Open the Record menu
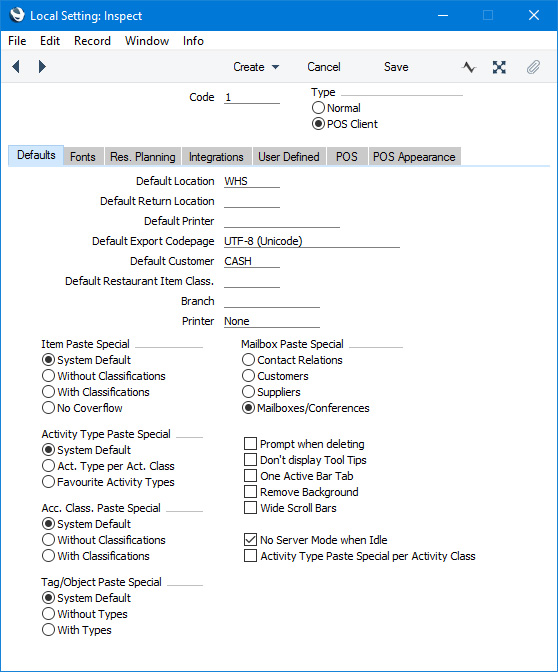 [92, 41]
